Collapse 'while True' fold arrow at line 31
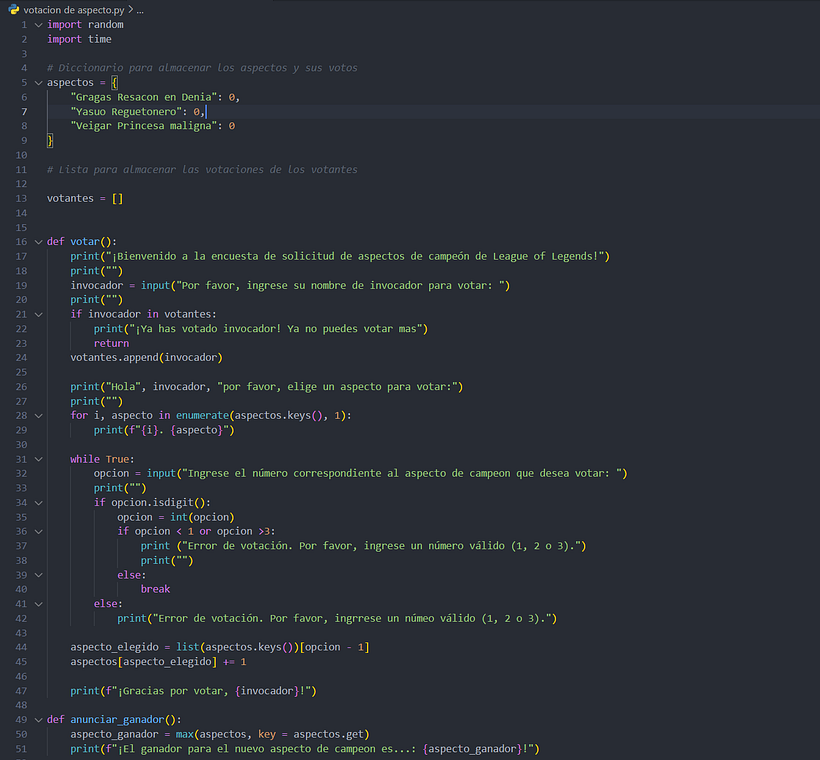The height and width of the screenshot is (760, 820). coord(38,459)
